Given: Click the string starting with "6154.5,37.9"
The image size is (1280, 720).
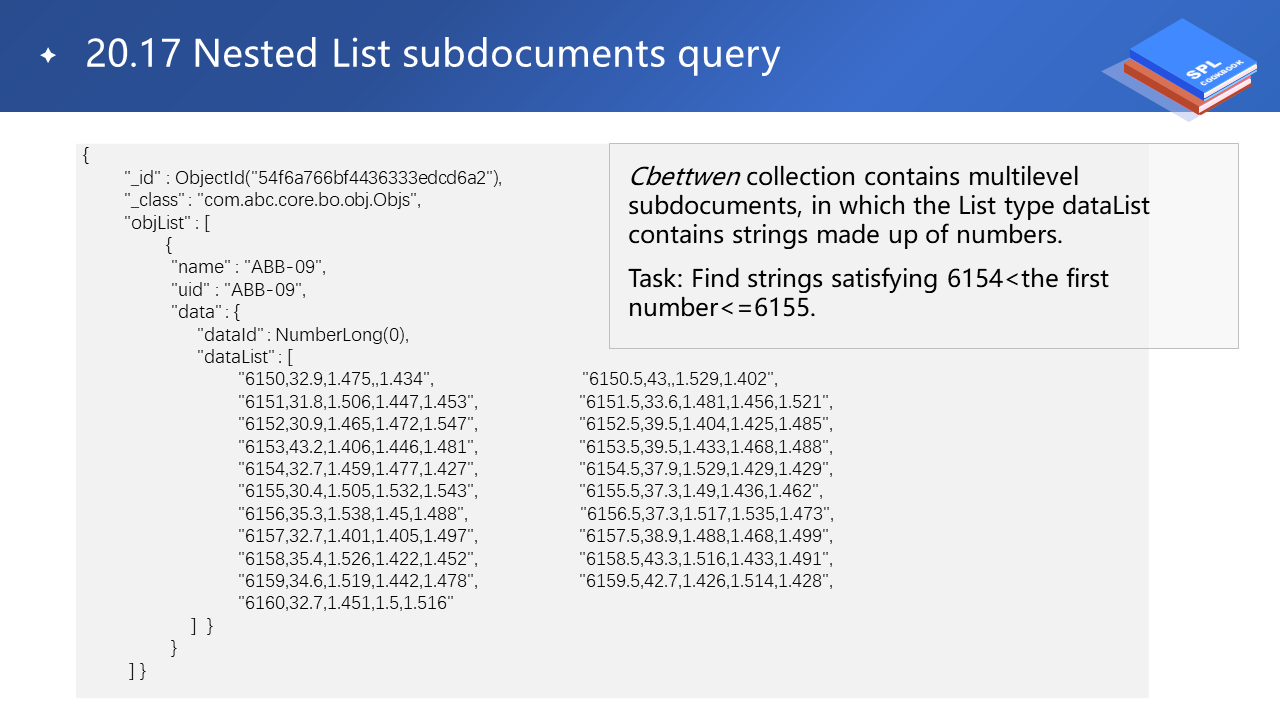Looking at the screenshot, I should 705,468.
